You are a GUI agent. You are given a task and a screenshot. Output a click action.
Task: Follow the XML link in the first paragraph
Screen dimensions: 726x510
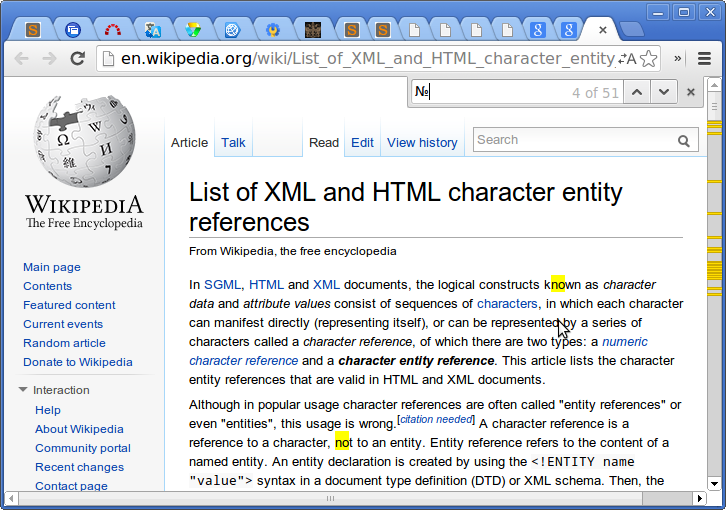(x=326, y=284)
